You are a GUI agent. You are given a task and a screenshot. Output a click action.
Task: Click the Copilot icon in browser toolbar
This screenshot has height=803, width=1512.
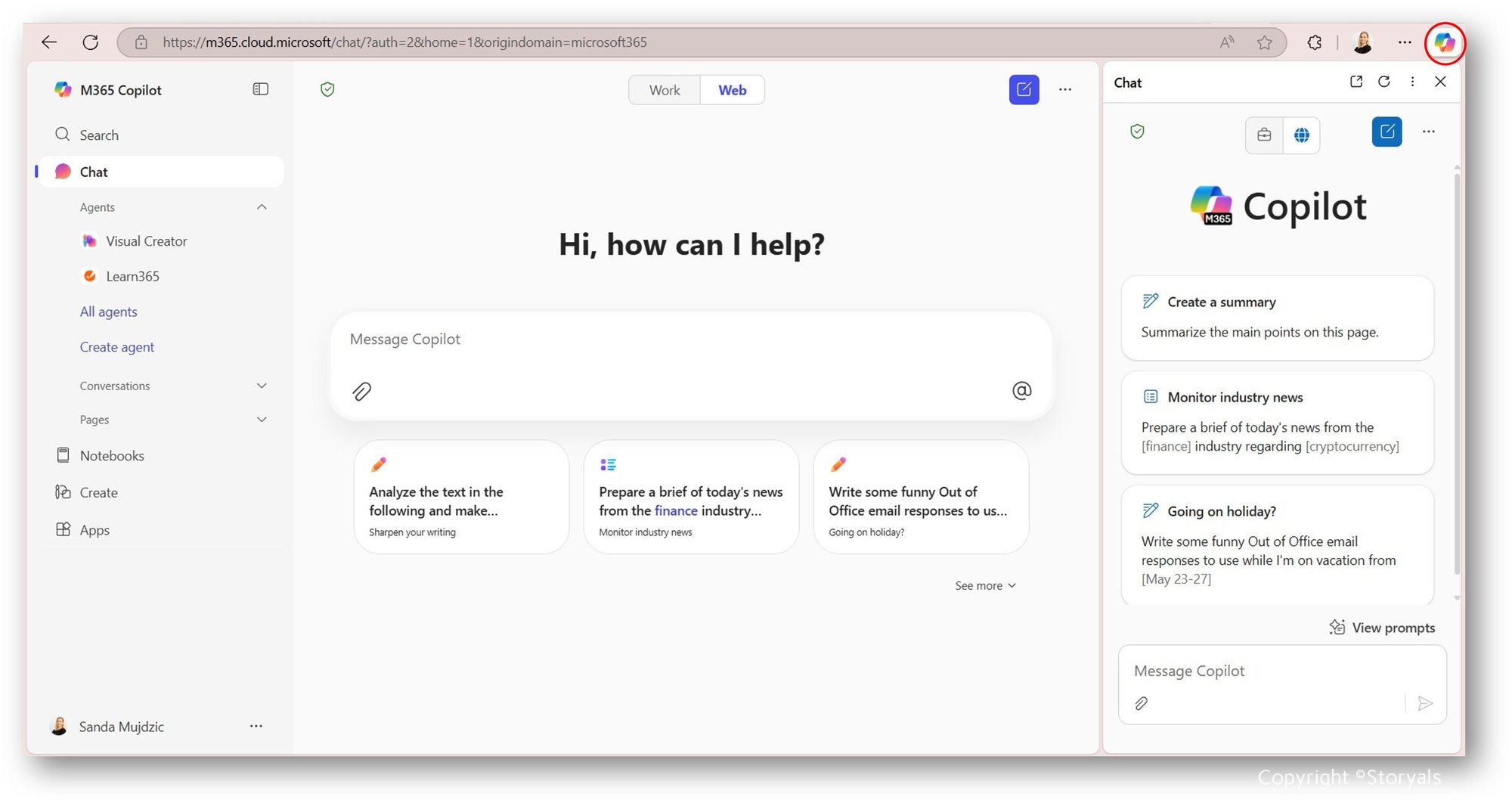[x=1444, y=42]
